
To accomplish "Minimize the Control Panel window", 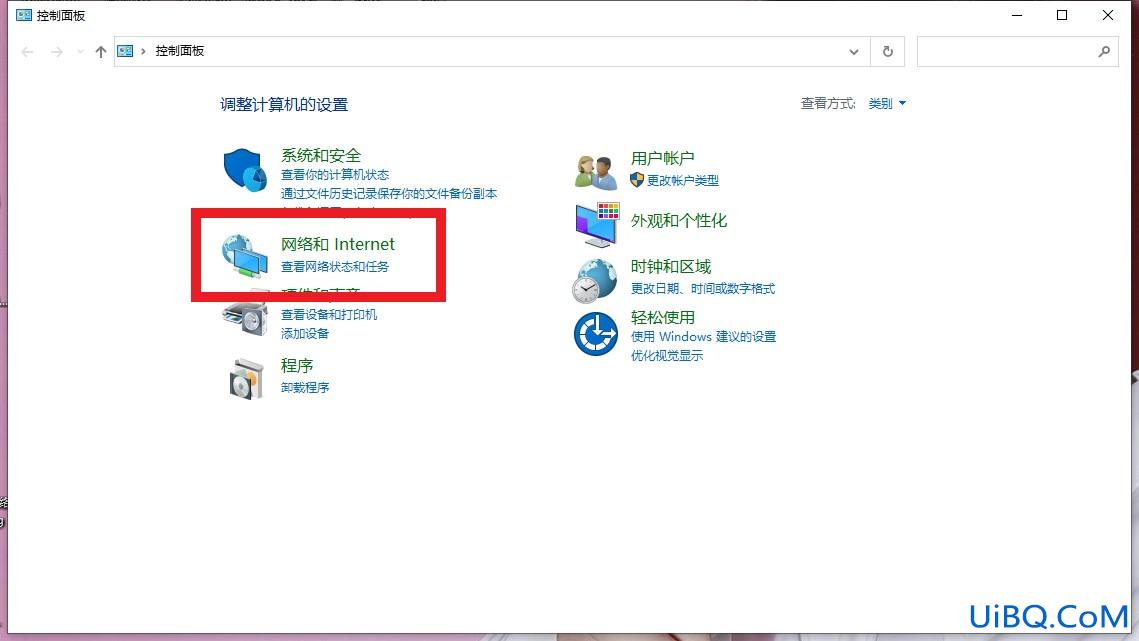I will 1017,15.
